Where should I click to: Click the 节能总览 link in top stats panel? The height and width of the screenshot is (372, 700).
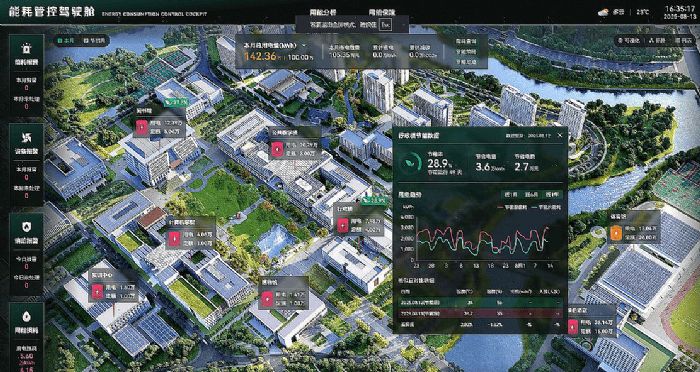(x=466, y=63)
